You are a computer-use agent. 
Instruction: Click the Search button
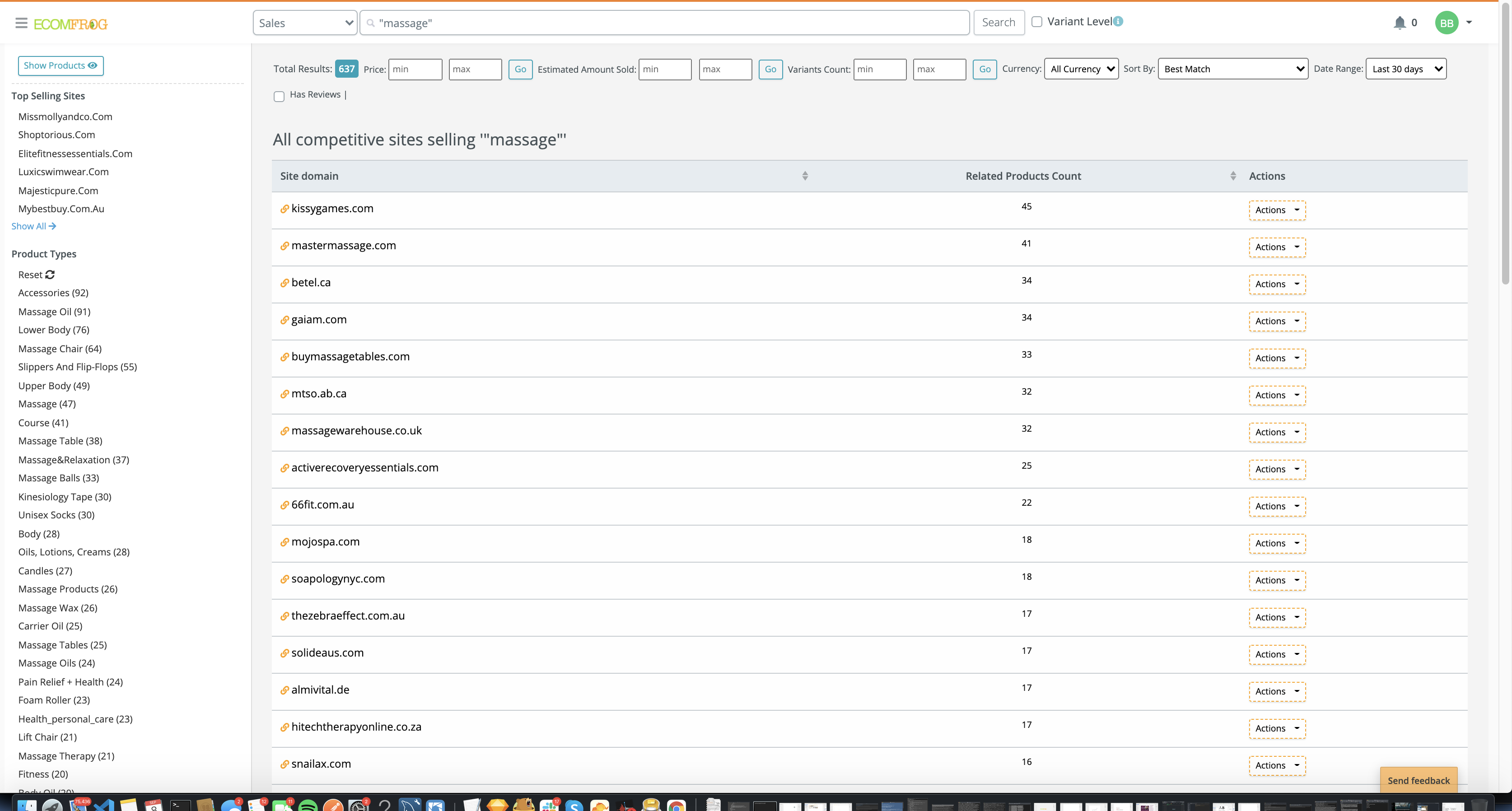coord(999,22)
